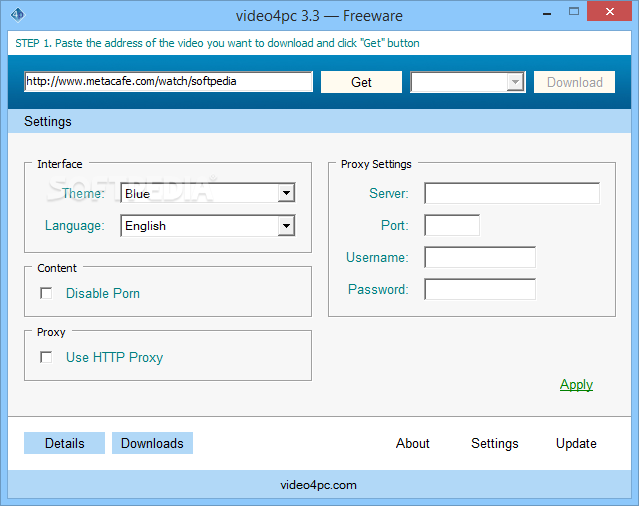Screen dimensions: 639x506
Task: Minimize the video4pc window
Action: [547, 14]
